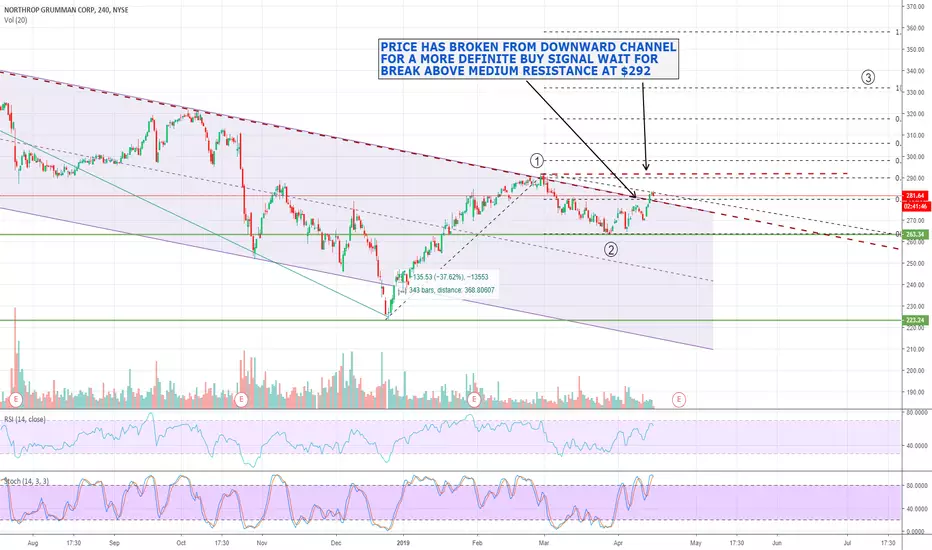
Task: Click the Mar label on time axis
Action: coord(543,543)
